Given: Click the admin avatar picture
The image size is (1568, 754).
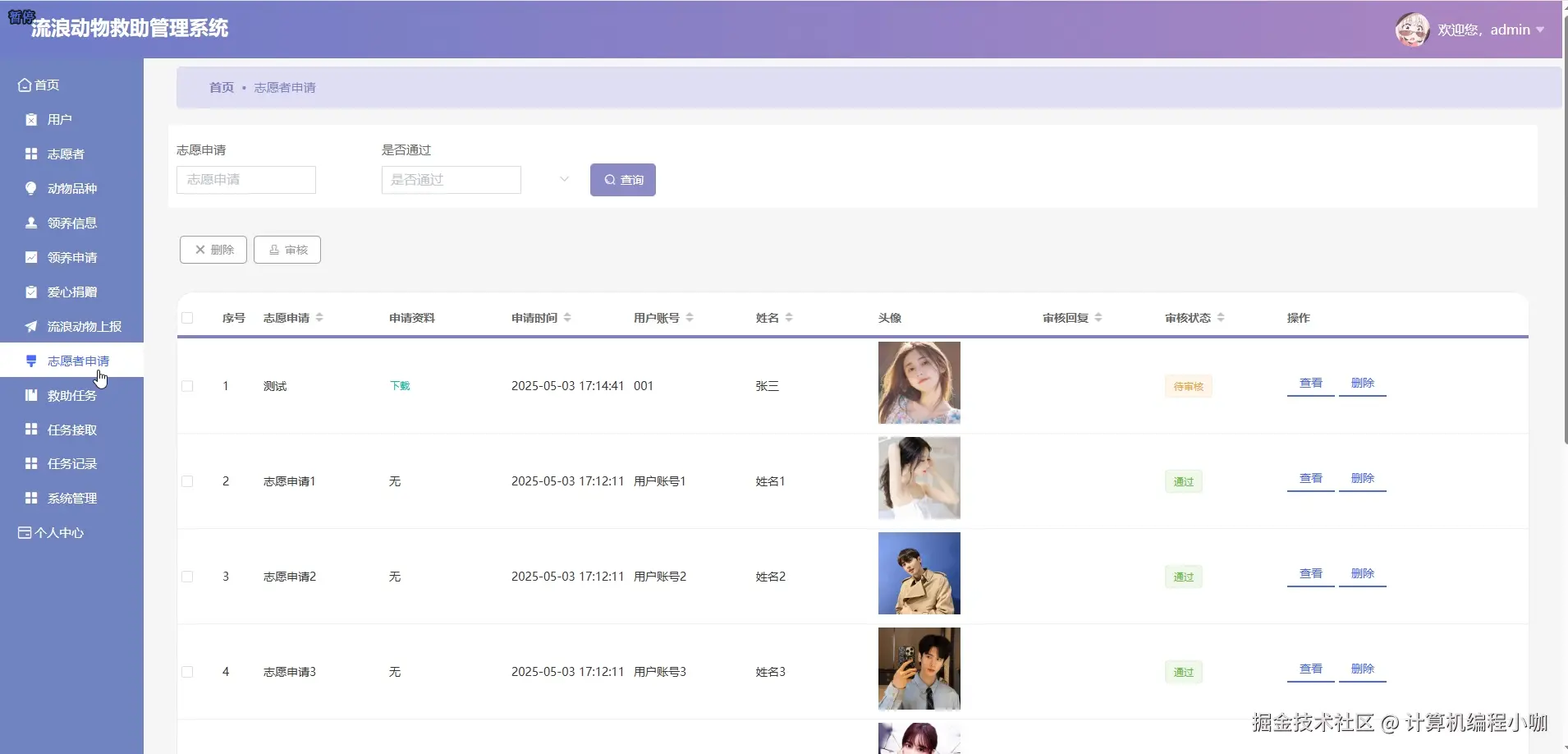Looking at the screenshot, I should pos(1412,30).
